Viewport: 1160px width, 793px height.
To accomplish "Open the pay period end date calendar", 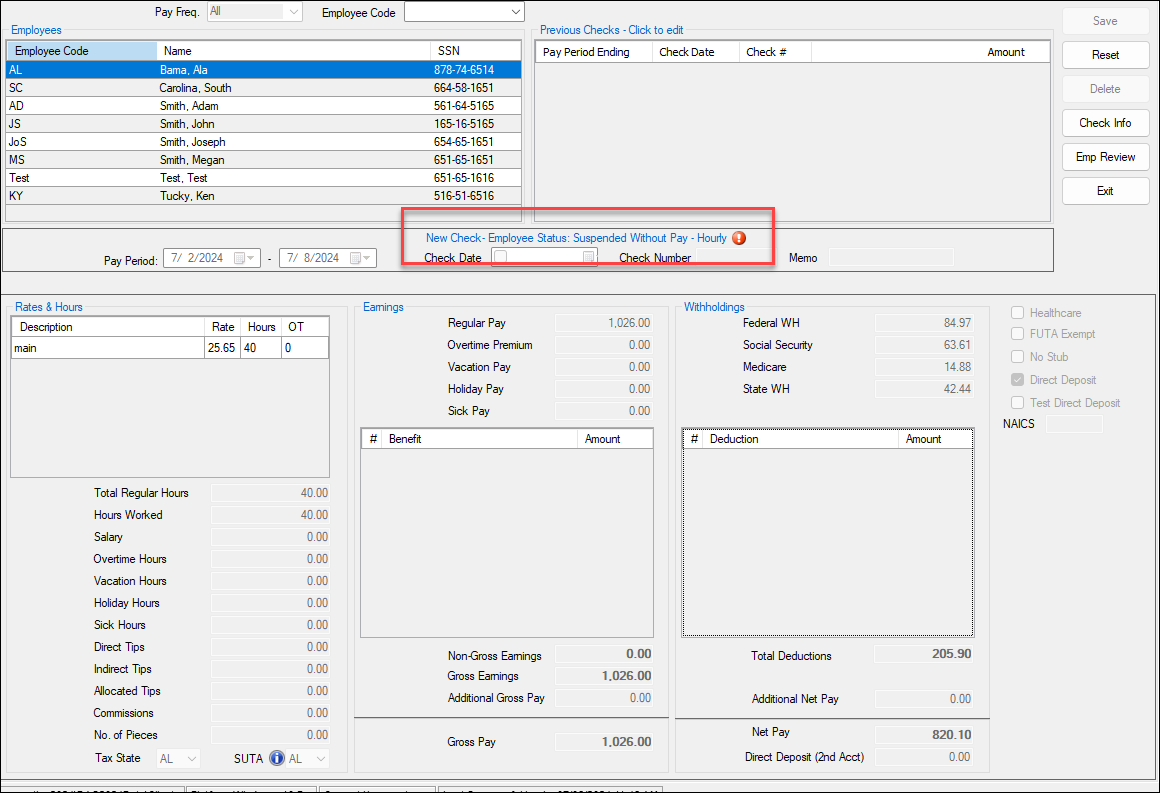I will click(x=356, y=258).
